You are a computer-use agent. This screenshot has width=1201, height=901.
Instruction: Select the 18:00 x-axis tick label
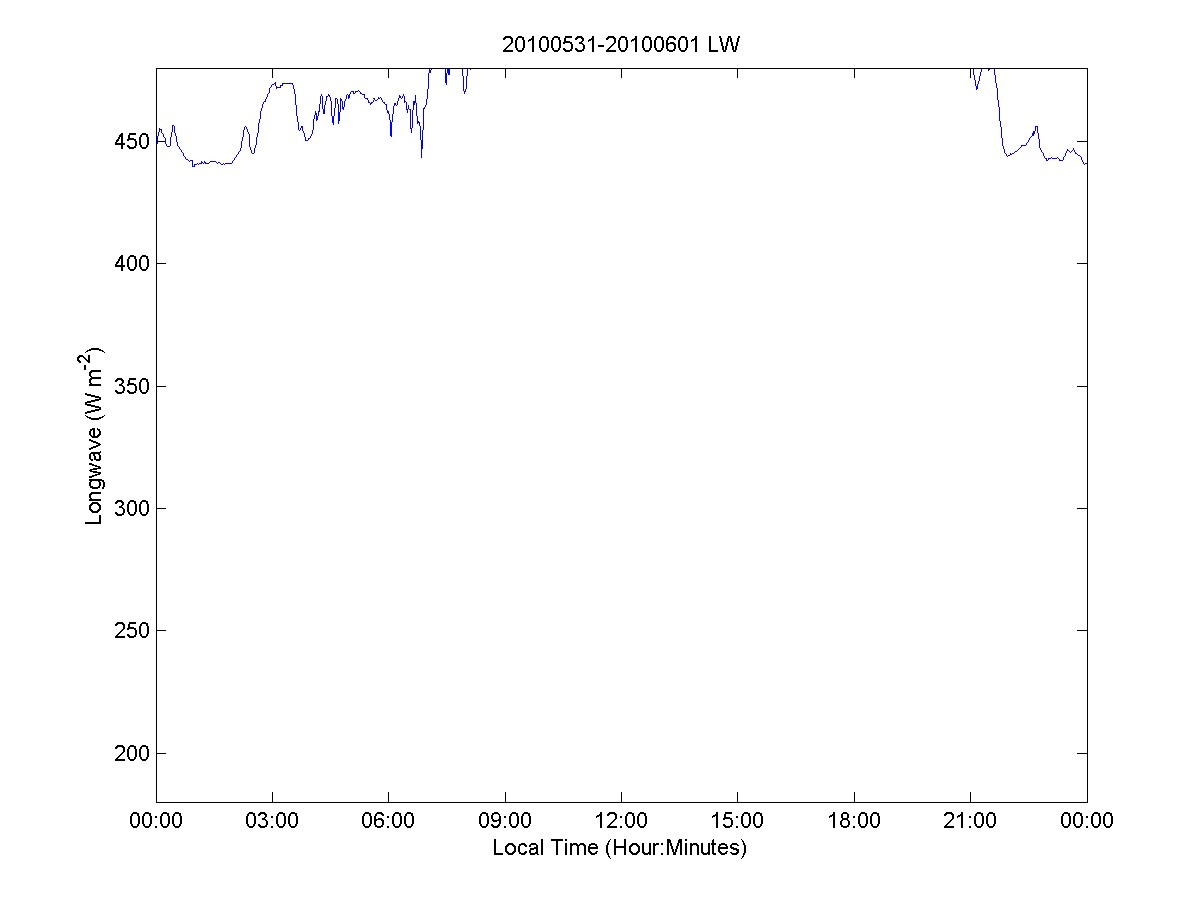point(854,822)
